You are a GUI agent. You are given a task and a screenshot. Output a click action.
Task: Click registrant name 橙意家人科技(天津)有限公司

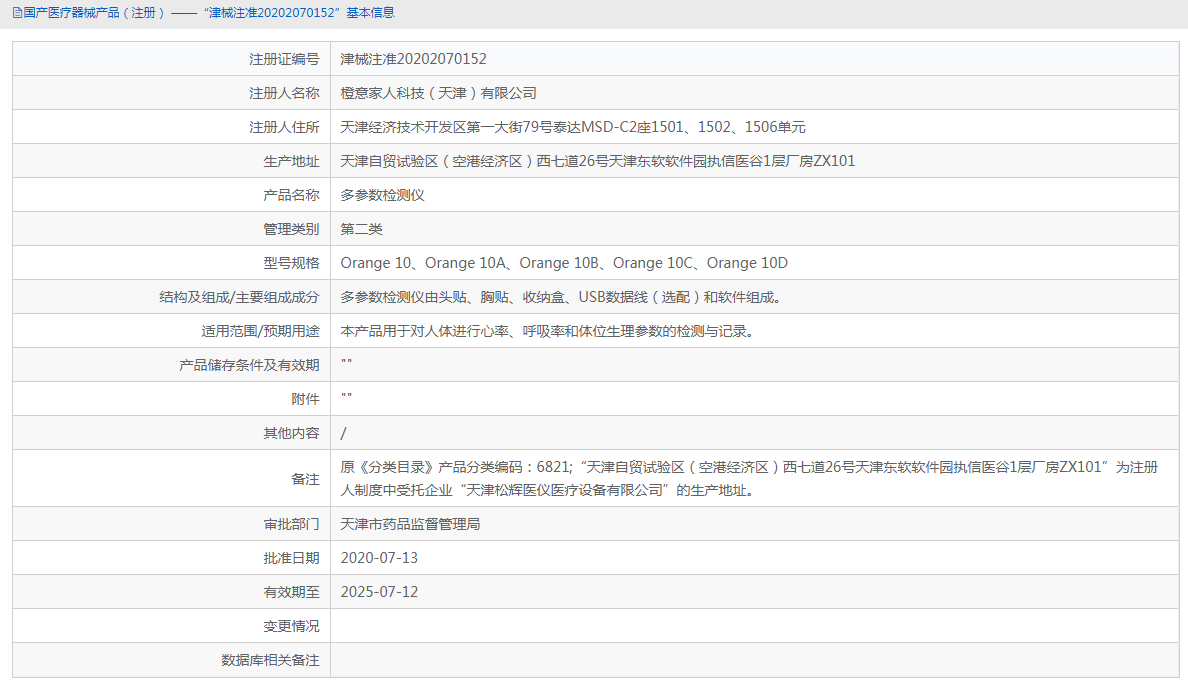click(438, 93)
